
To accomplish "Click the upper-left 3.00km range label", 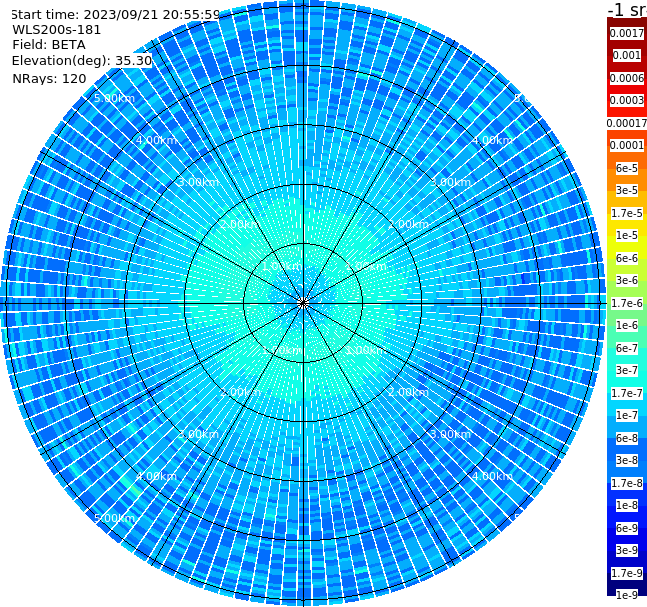I will click(x=198, y=182).
